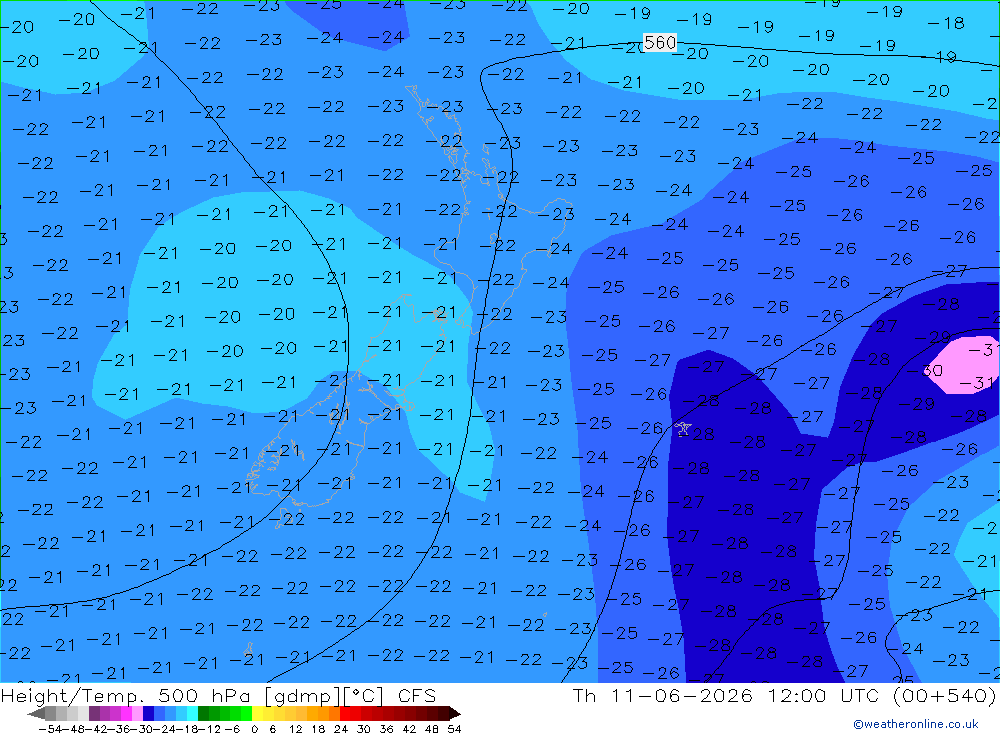Pick the light pink legend swatch
This screenshot has width=1000, height=733.
137,714
